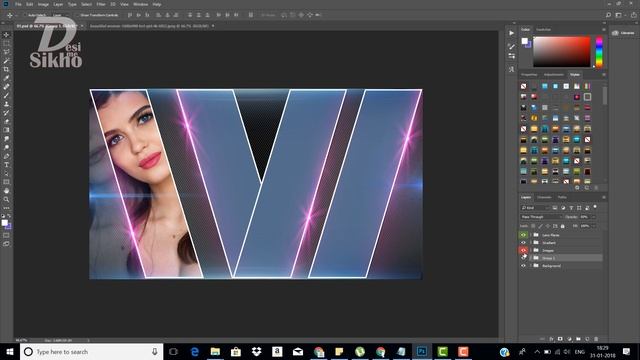
Task: Open the Layers panel options menu
Action: coord(604,198)
